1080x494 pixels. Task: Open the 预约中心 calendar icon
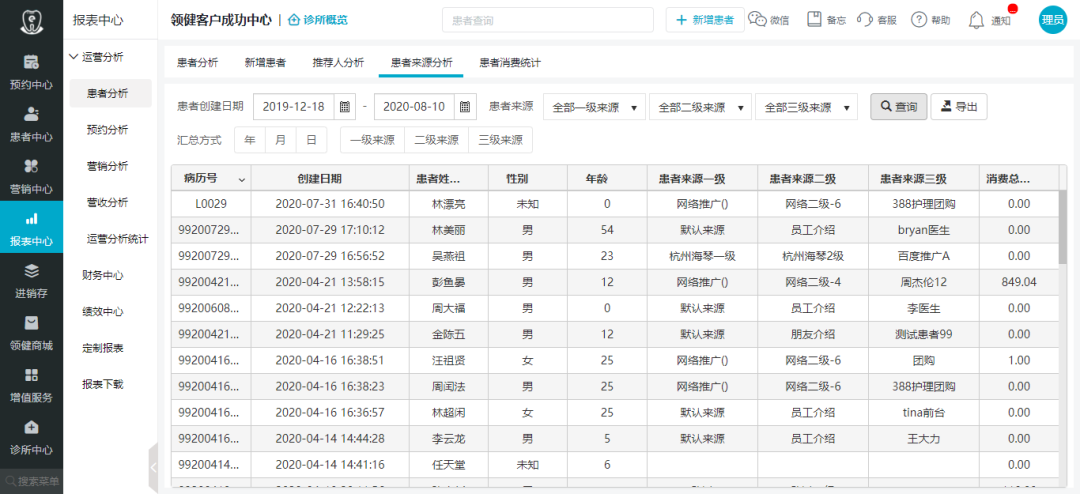31,62
